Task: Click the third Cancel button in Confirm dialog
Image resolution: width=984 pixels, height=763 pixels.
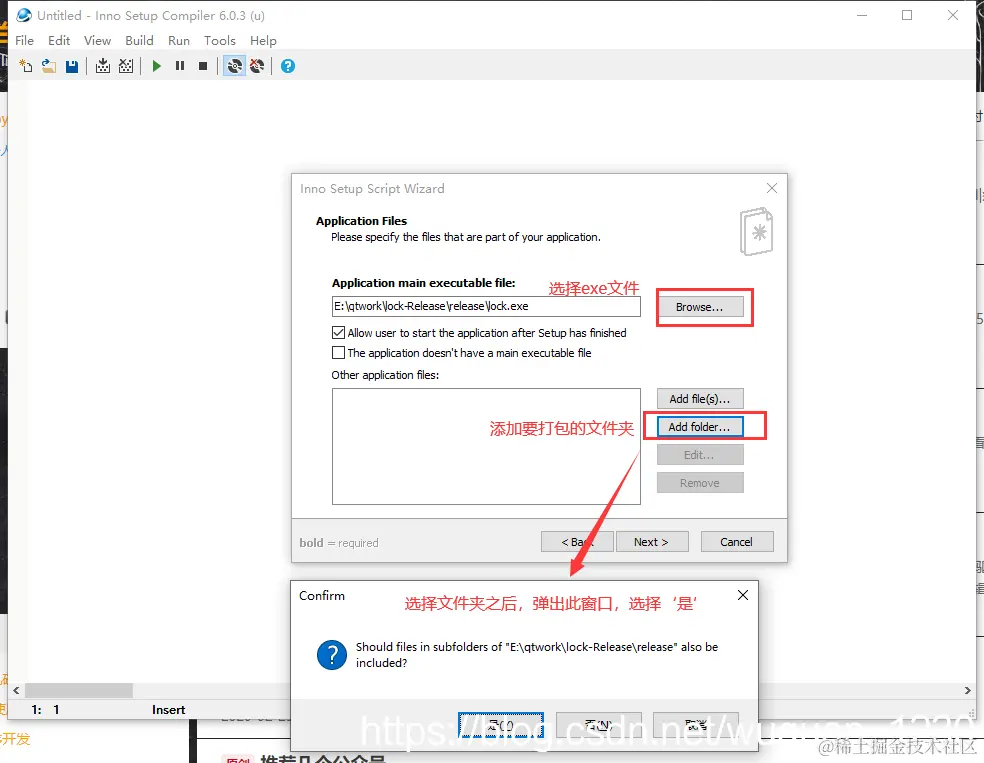Action: click(x=696, y=725)
